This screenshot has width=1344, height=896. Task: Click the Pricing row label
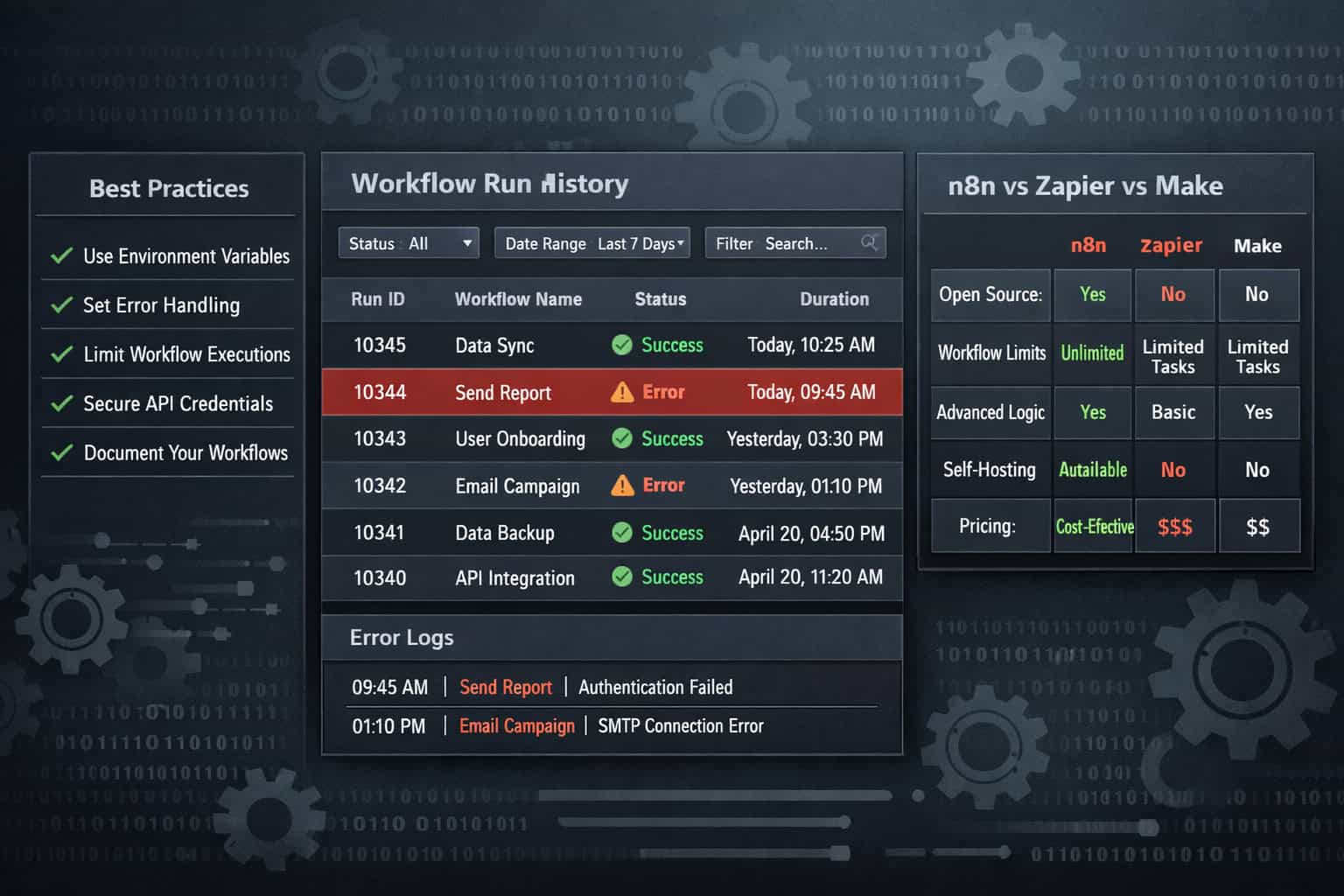tap(987, 526)
